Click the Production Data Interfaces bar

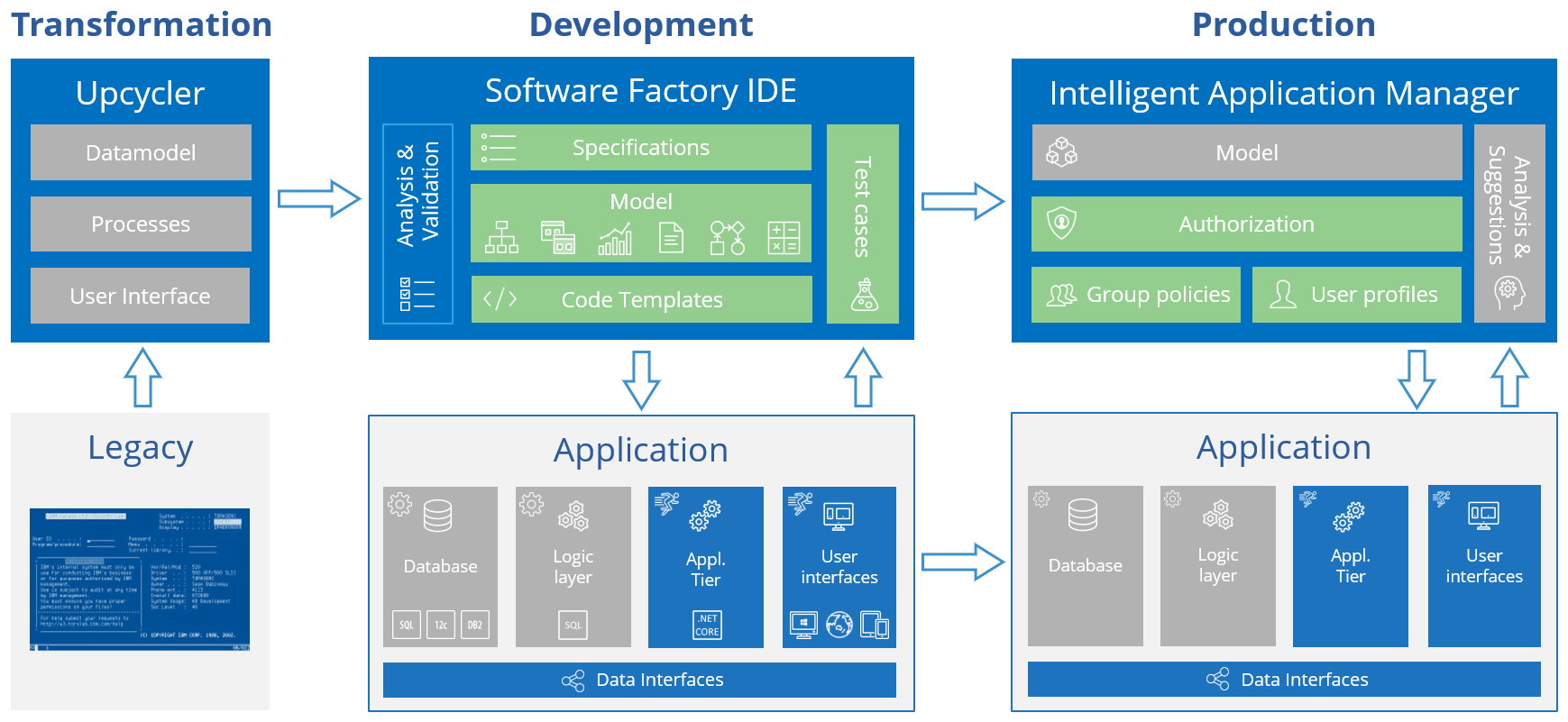(1284, 680)
